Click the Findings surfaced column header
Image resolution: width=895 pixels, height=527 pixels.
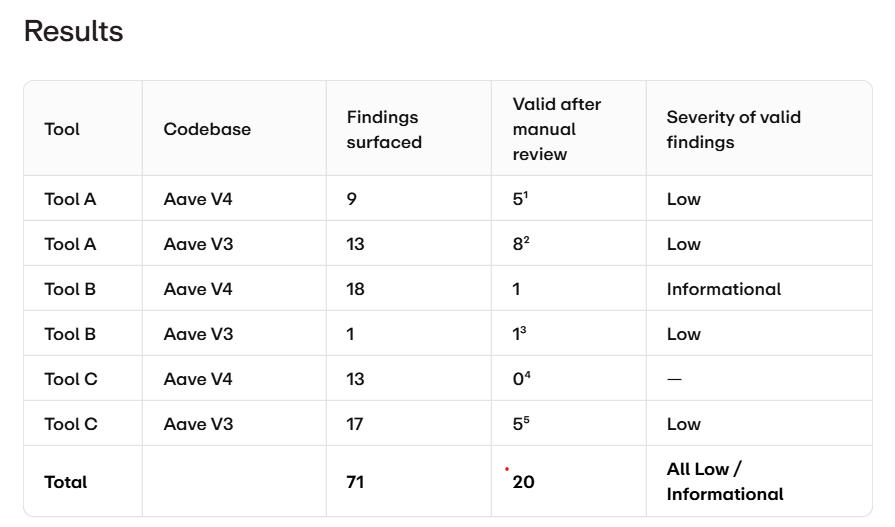point(384,129)
